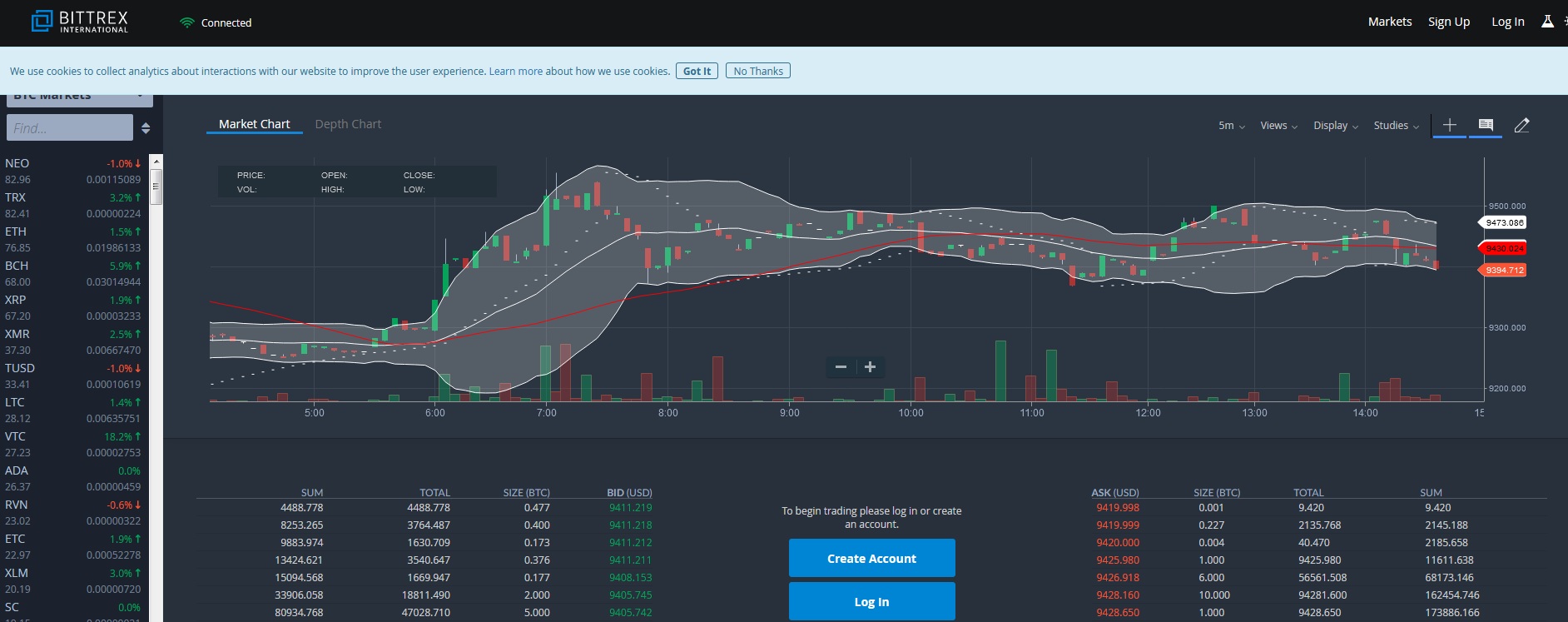
Task: Accept cookies with the Got It button
Action: (697, 71)
